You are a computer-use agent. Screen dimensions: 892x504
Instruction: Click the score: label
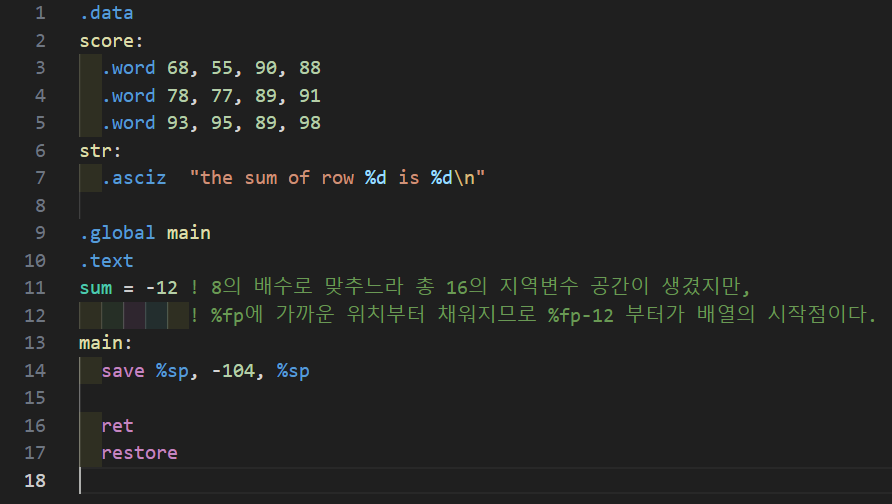coord(112,41)
